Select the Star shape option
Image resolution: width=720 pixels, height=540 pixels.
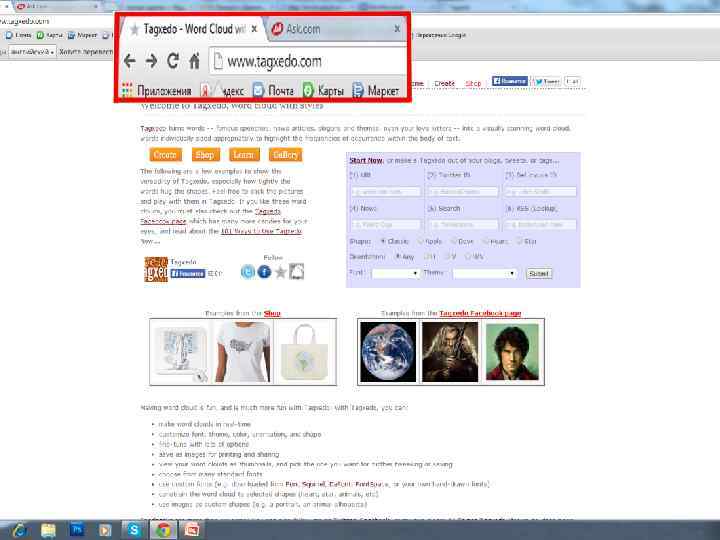coord(519,241)
